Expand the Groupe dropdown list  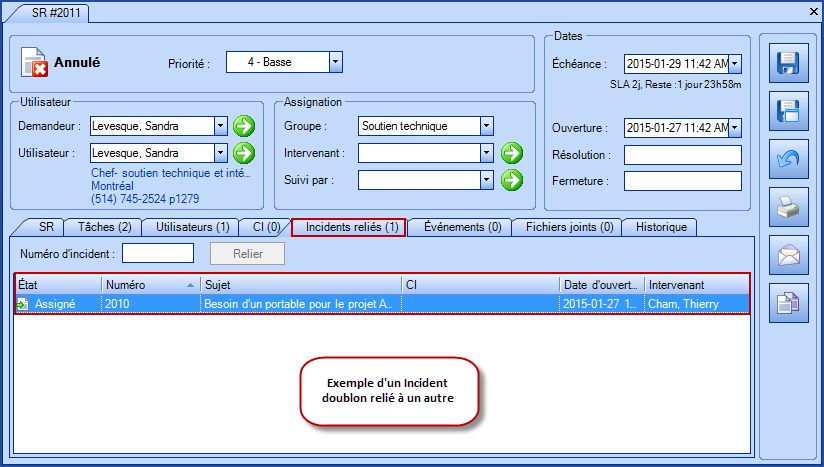point(486,126)
